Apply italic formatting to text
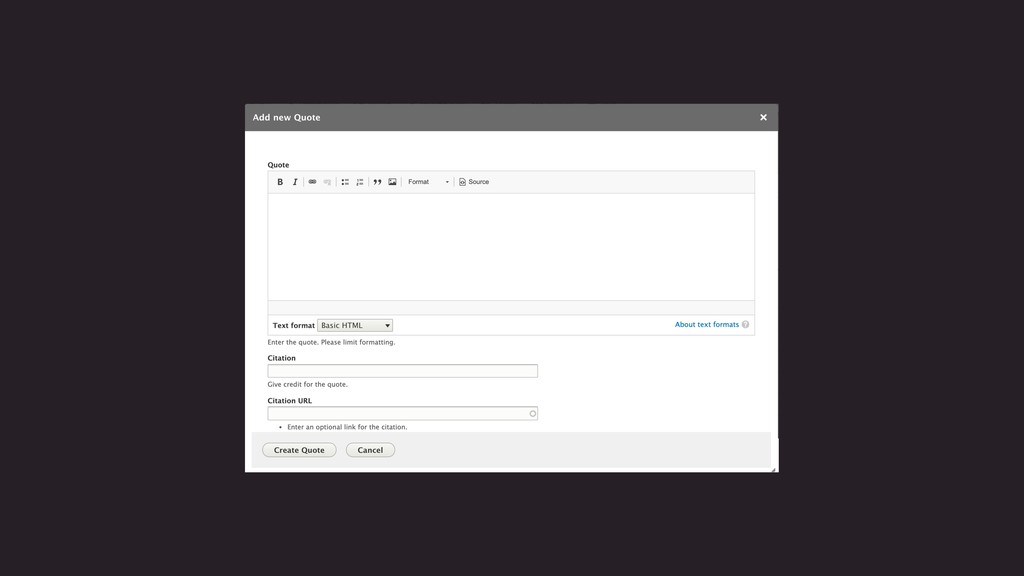 pos(295,182)
